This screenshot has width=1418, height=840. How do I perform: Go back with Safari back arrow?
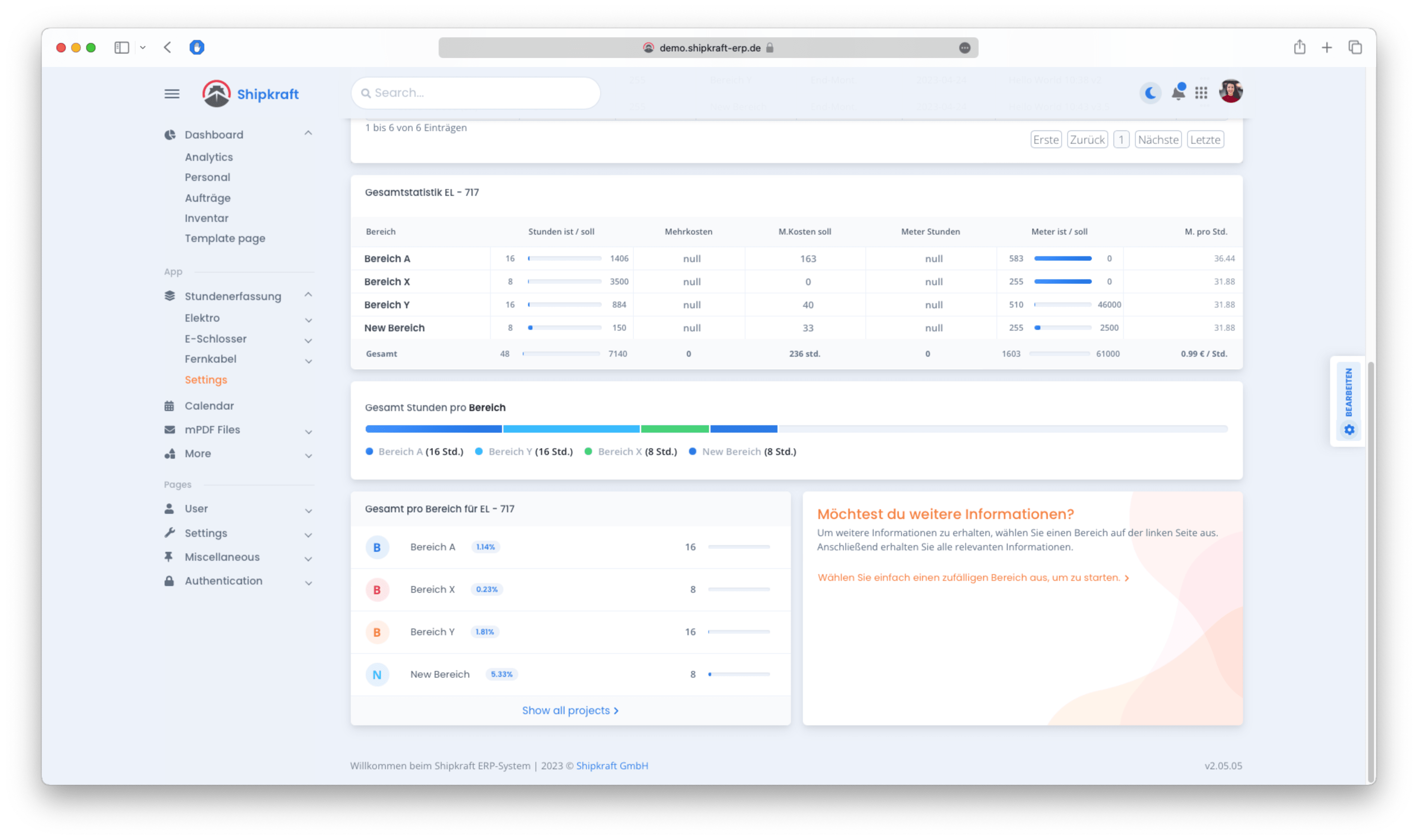[168, 48]
